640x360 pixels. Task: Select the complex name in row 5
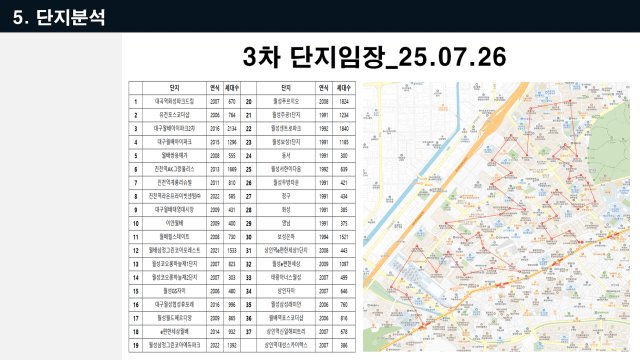174,156
